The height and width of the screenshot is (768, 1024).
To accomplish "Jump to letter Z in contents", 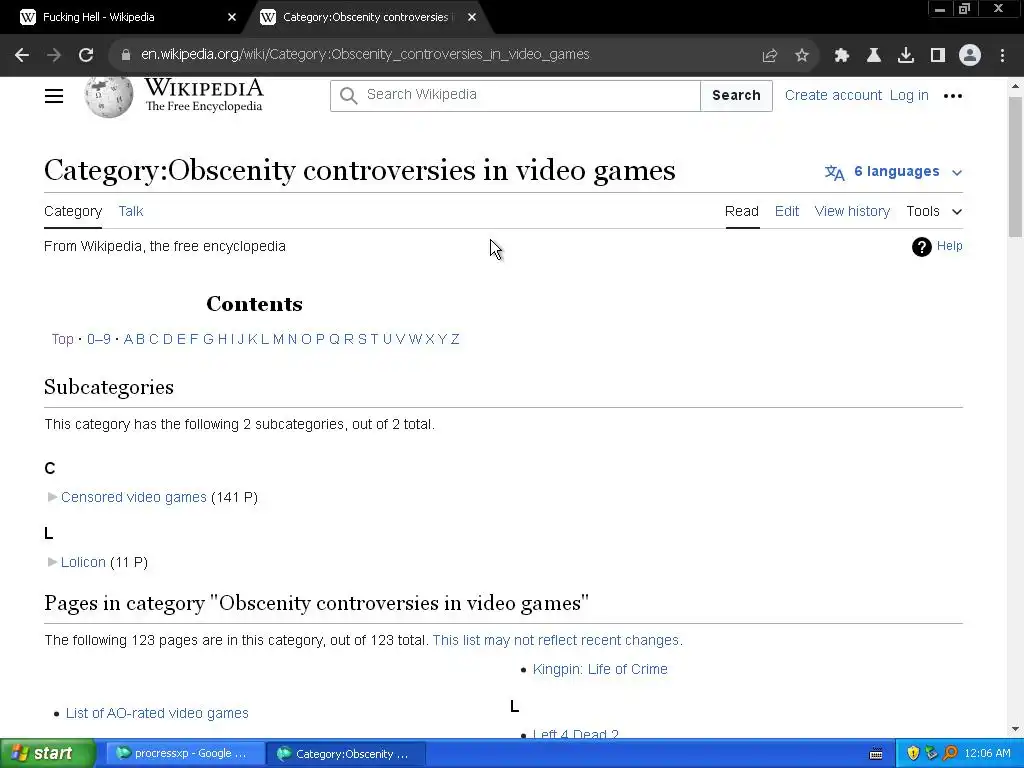I will (455, 340).
